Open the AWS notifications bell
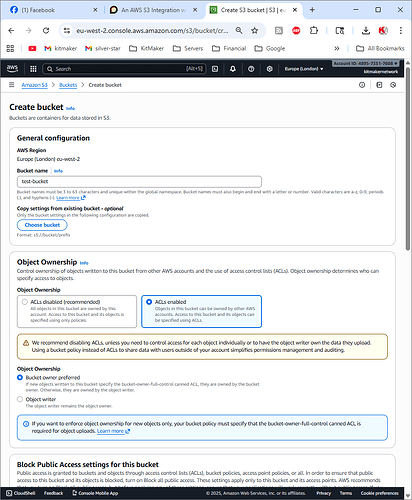 click(x=233, y=69)
